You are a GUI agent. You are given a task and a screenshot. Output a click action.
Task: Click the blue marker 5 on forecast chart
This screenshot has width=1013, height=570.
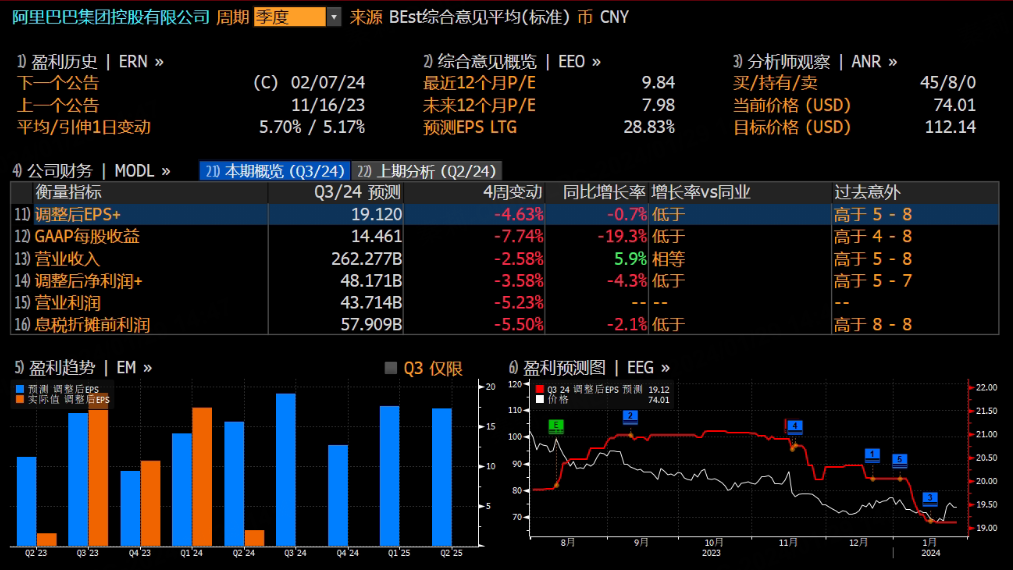900,460
